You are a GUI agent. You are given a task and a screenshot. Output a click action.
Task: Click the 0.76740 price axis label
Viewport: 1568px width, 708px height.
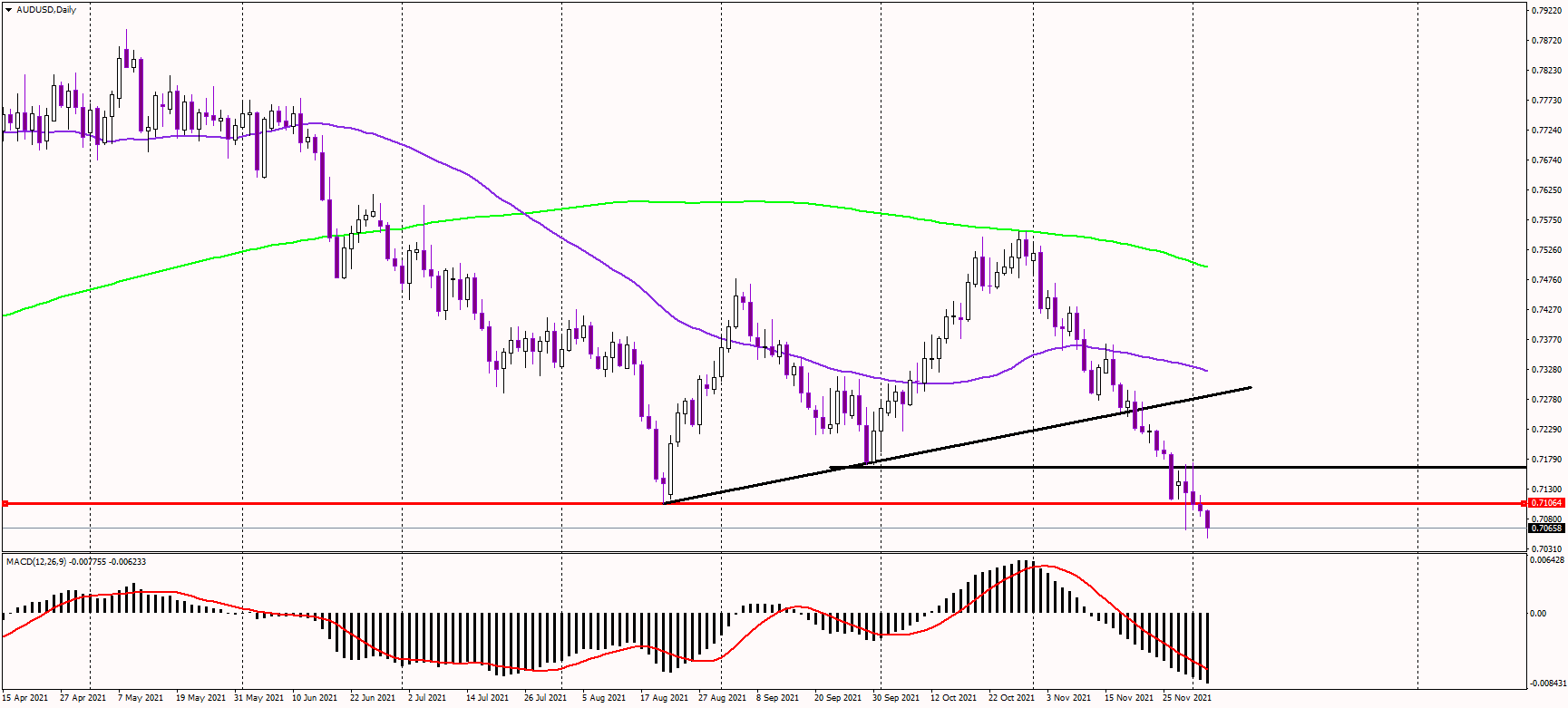[1546, 160]
